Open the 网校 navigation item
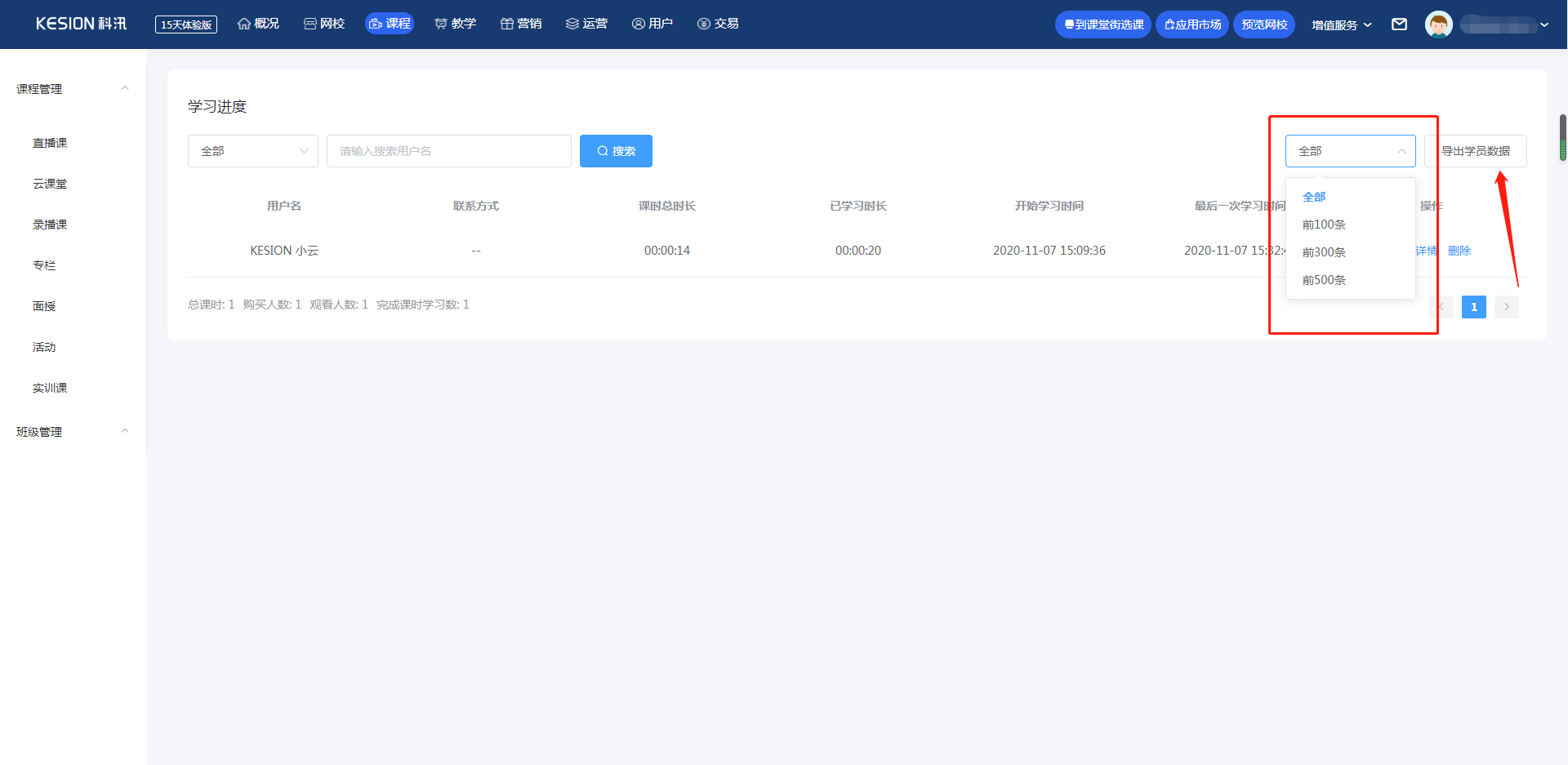The image size is (1568, 765). 324,24
